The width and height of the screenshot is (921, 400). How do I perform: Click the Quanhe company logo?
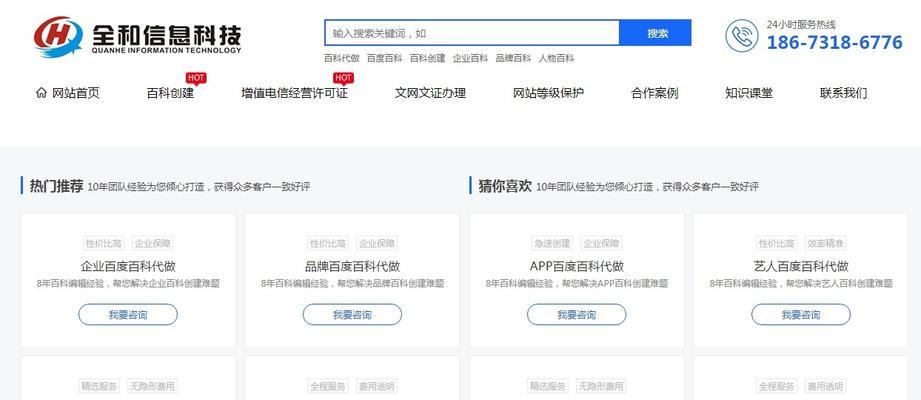coord(137,36)
